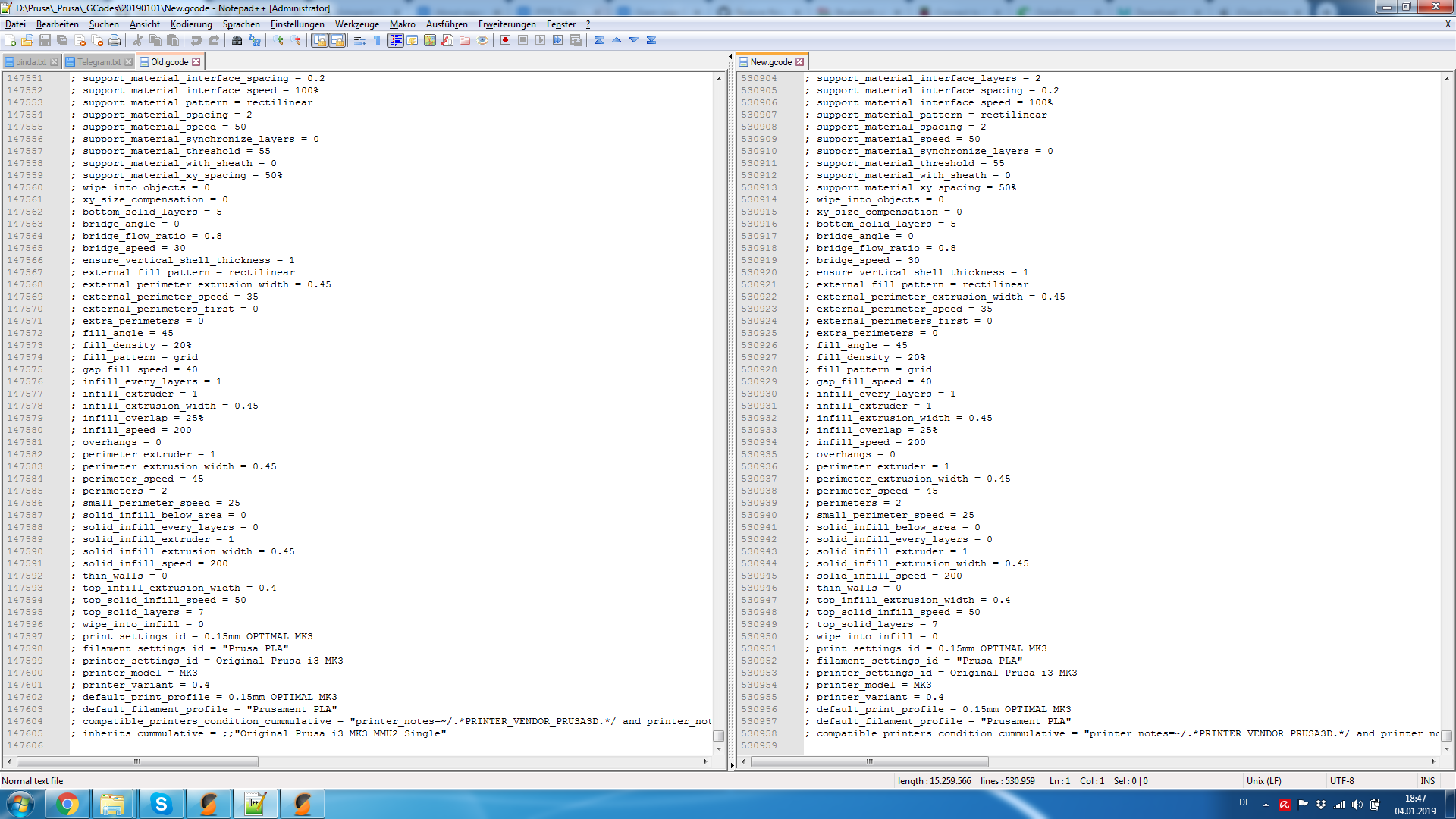Viewport: 1456px width, 819px height.
Task: Redo with the toolbar arrow icon
Action: (214, 40)
